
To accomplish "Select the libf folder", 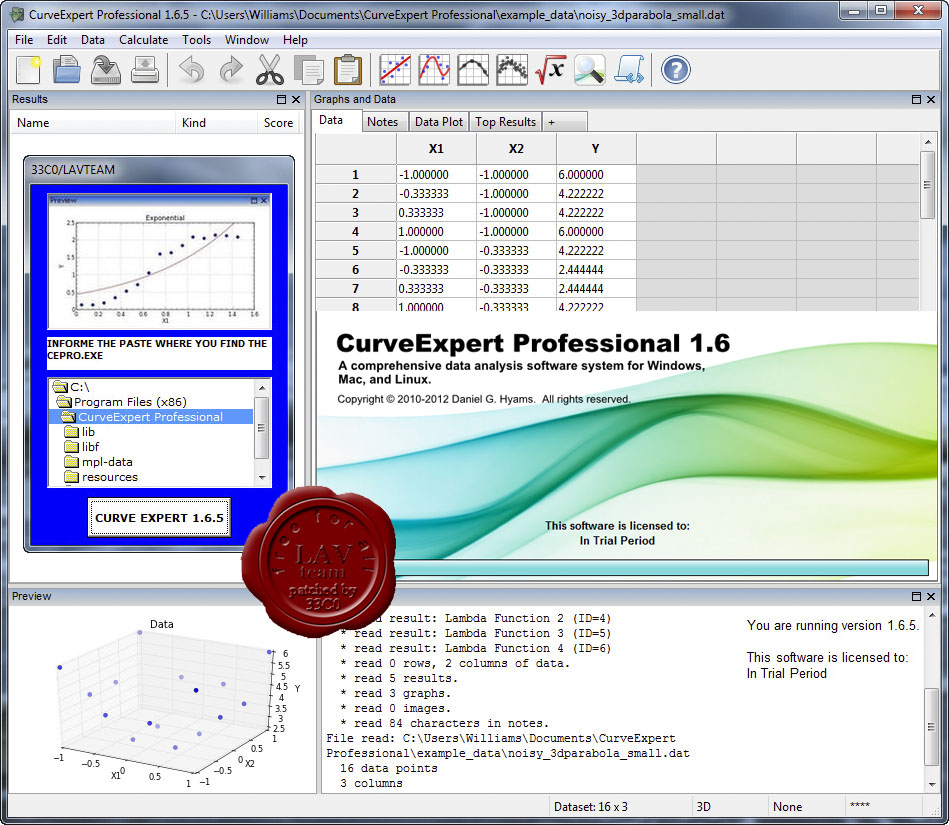I will (x=82, y=447).
